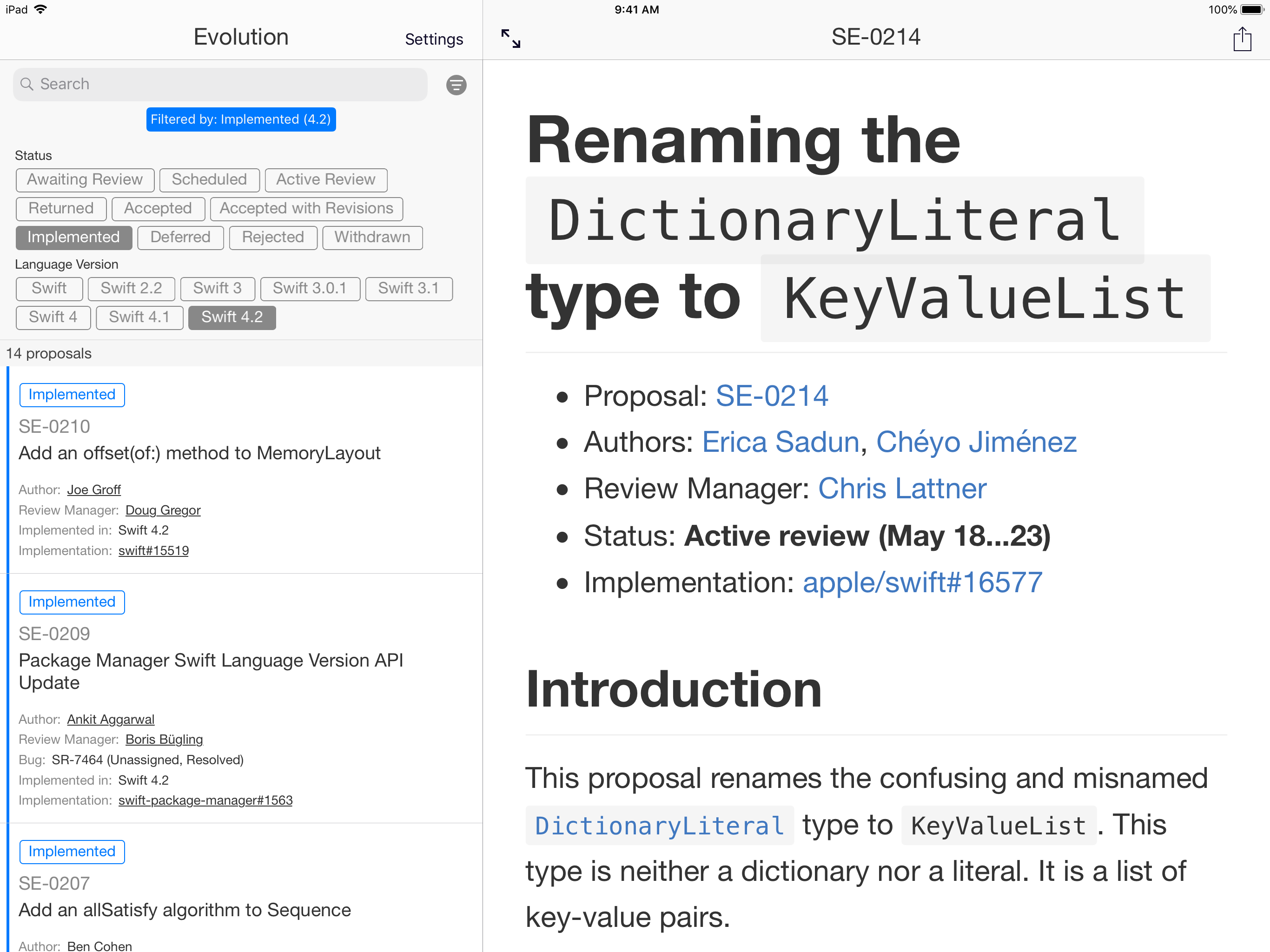Tap the search magnifier icon
Screen dimensions: 1270x952
(26, 85)
